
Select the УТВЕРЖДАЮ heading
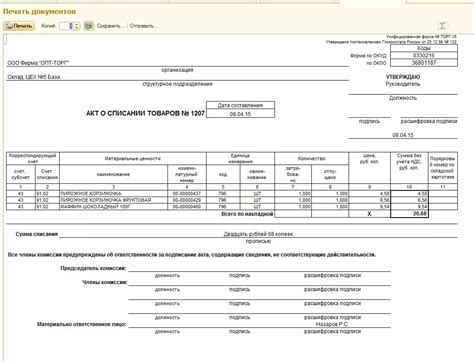pos(403,77)
